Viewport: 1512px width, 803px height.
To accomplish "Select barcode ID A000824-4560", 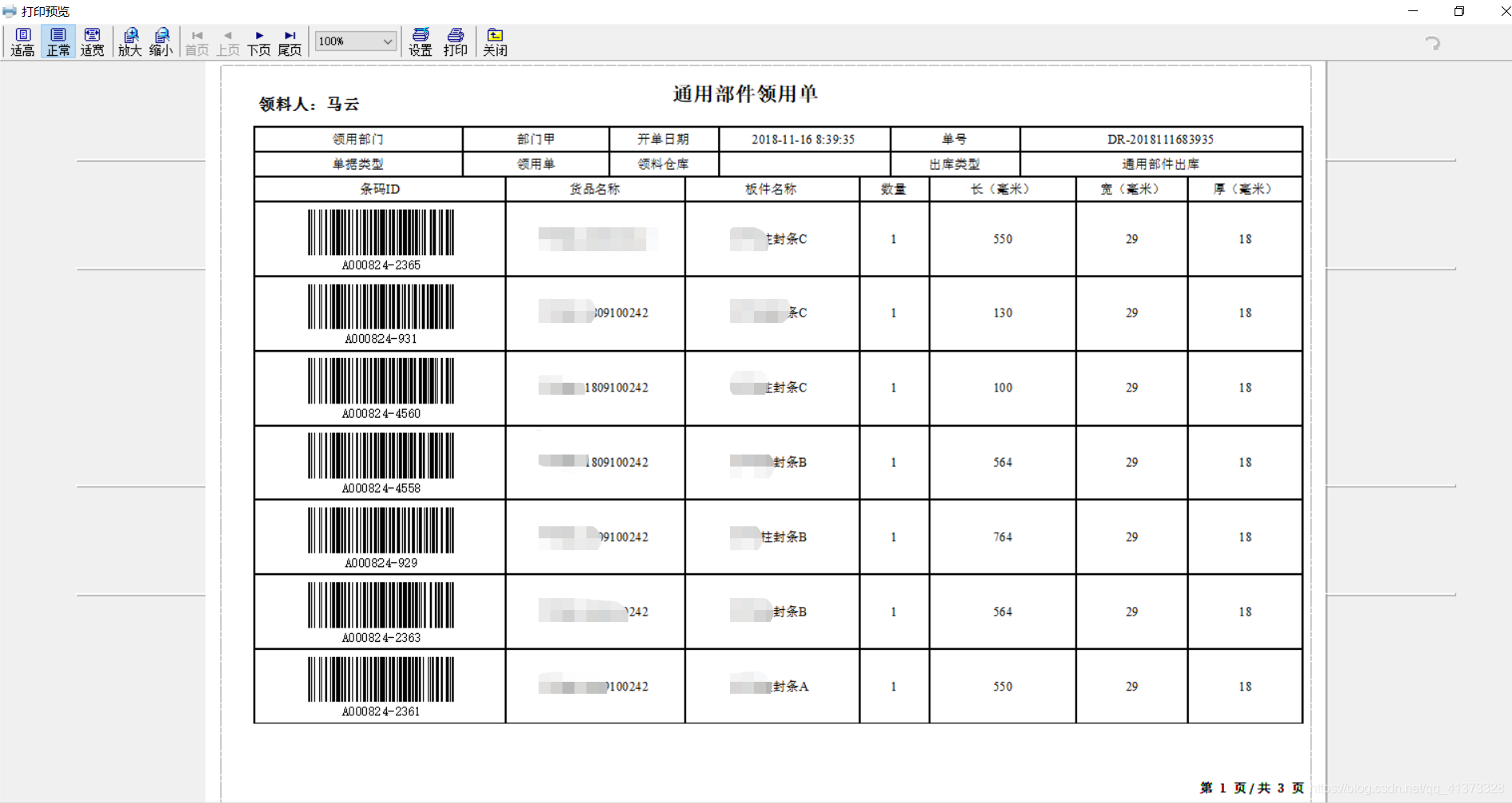I will (x=381, y=414).
